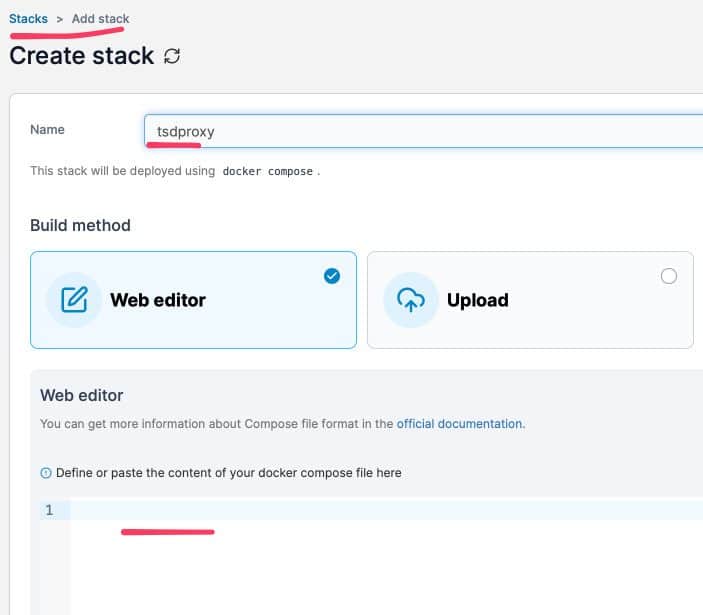Click the Web editor section heading

[82, 395]
